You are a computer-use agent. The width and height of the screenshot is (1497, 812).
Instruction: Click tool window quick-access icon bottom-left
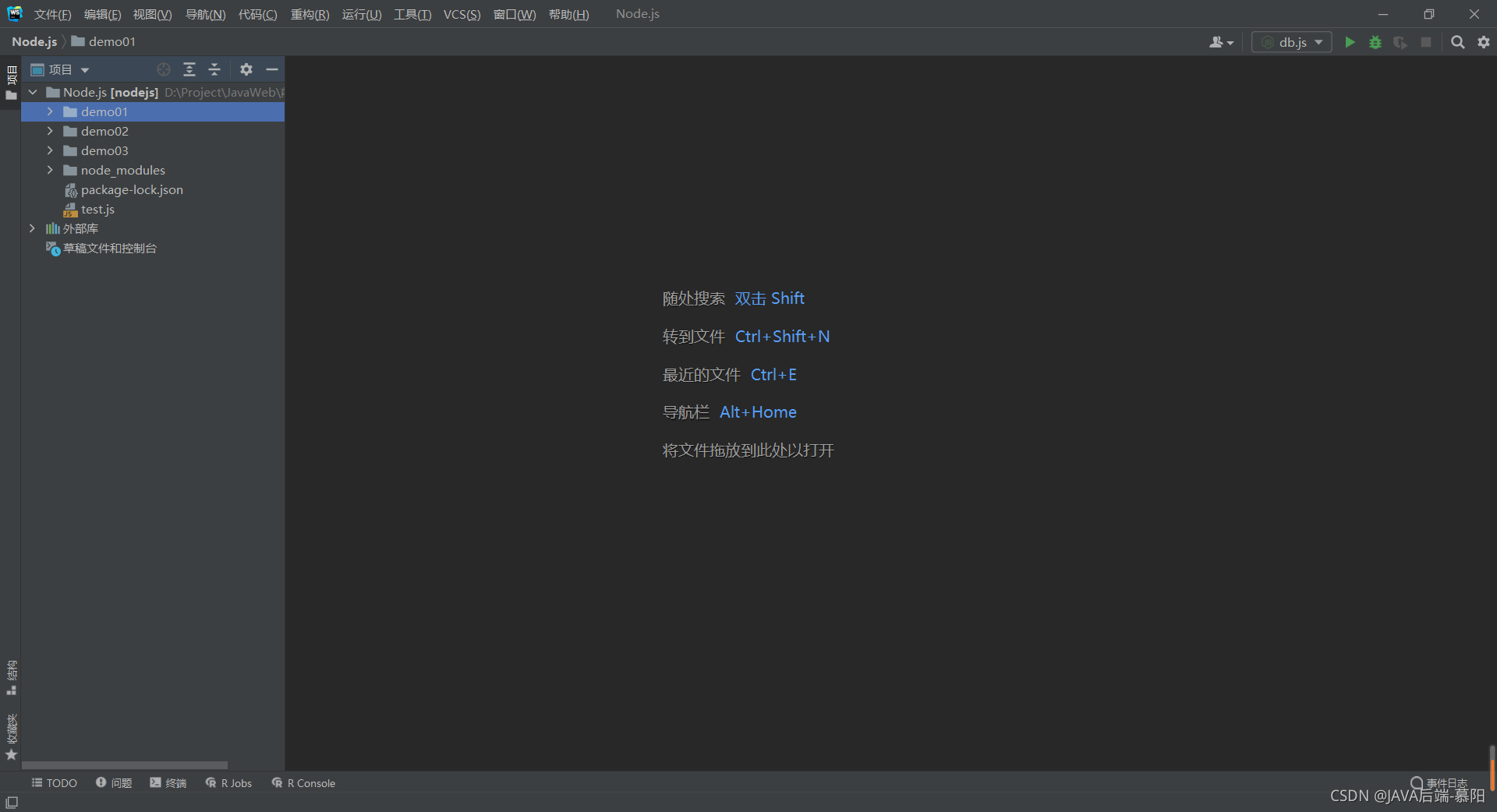click(12, 802)
